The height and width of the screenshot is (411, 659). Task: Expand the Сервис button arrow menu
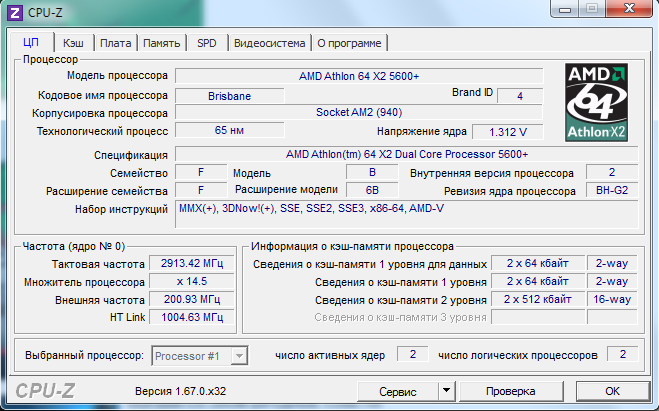click(447, 391)
